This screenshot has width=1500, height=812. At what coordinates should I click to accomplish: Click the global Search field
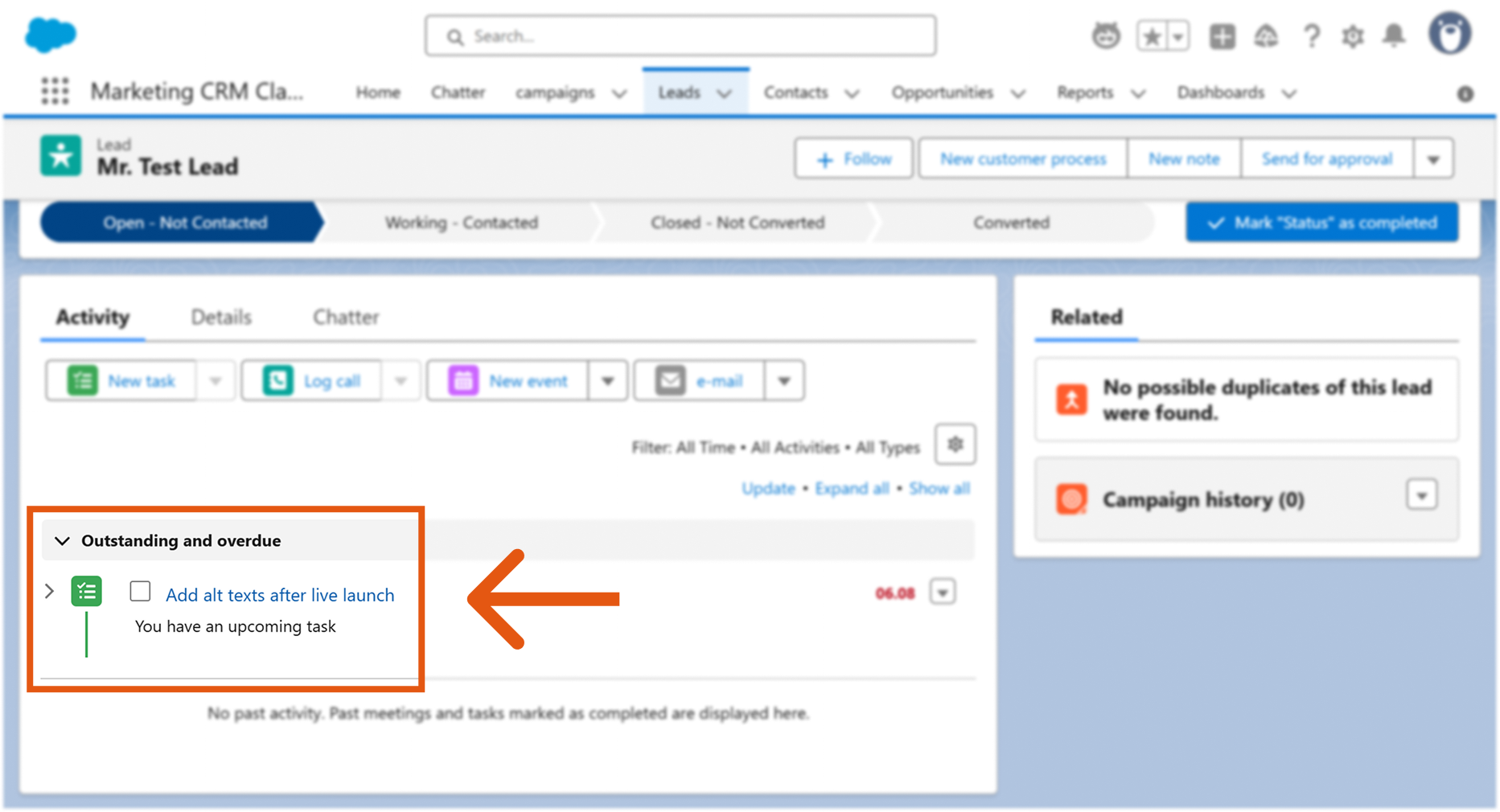(x=680, y=36)
